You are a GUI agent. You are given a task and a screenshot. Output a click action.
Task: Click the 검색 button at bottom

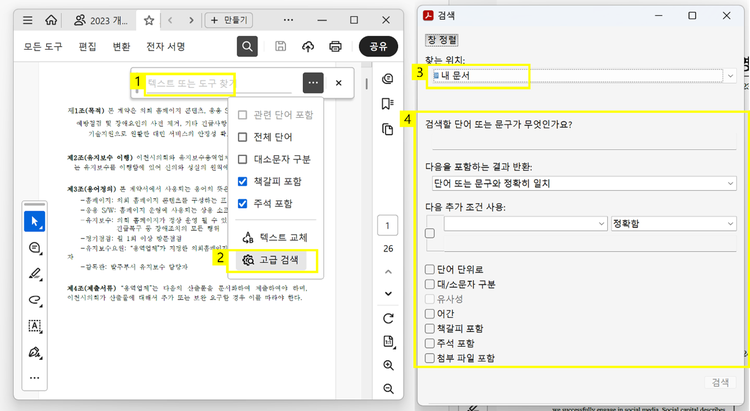720,382
